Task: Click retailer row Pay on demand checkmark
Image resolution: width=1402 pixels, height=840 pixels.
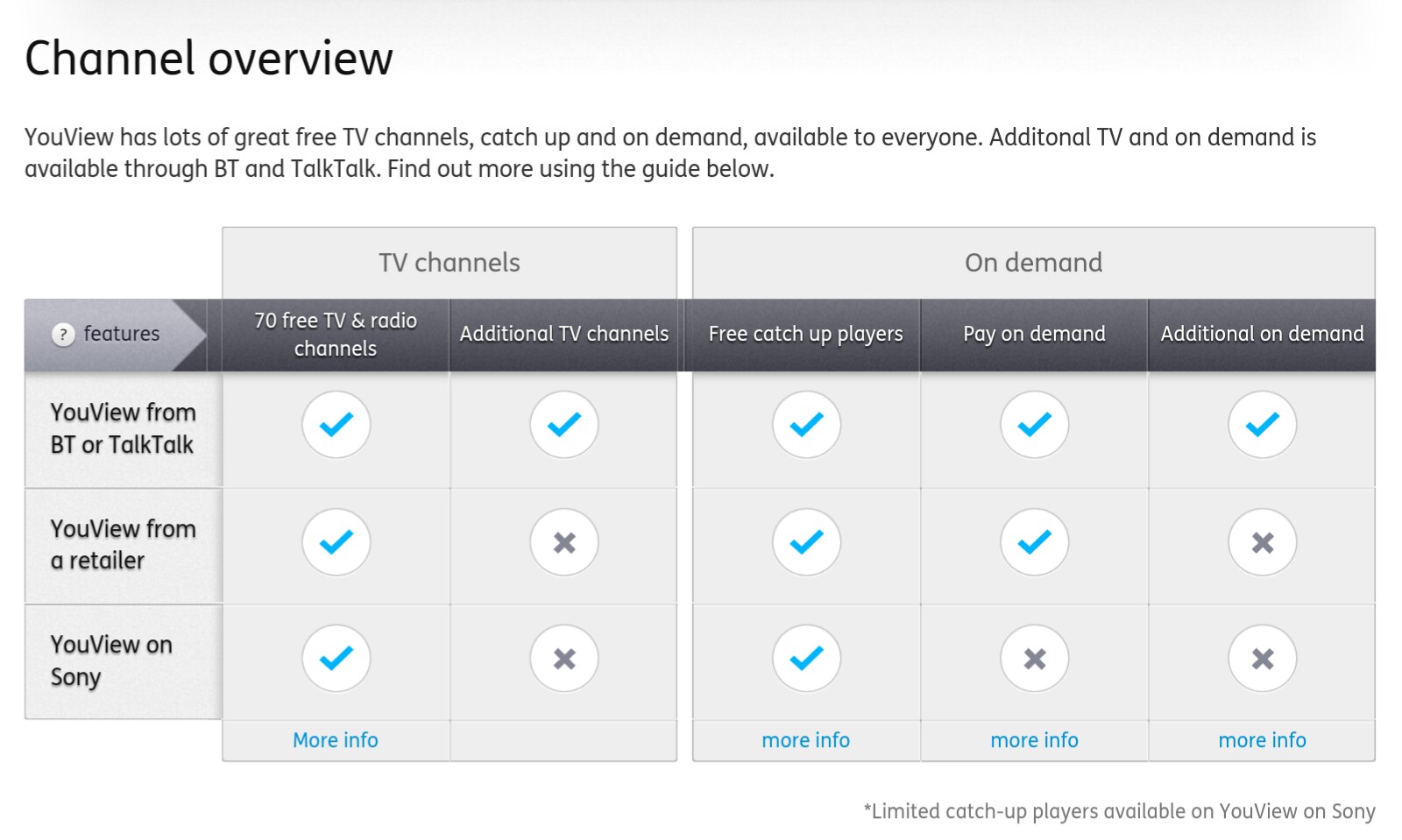Action: (1034, 543)
